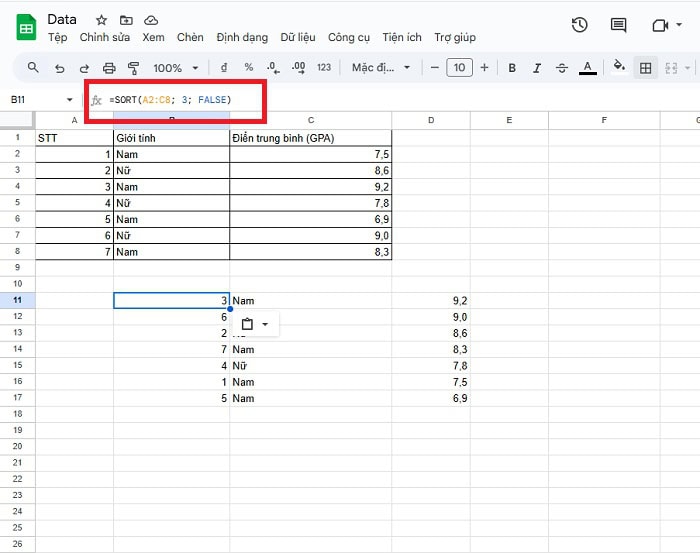Expand the paste options dropdown arrow
700x553 pixels.
click(265, 324)
